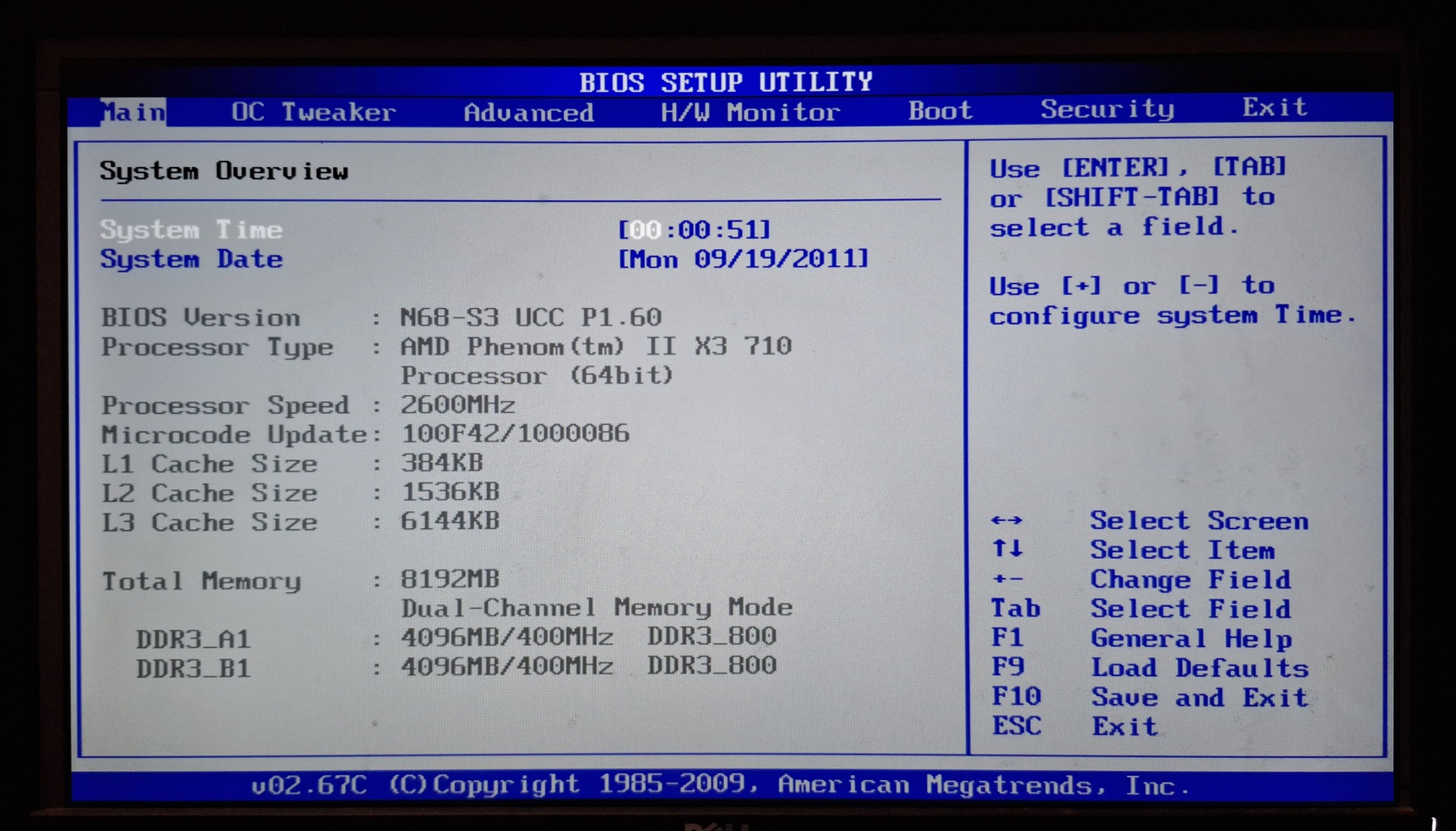
Task: Click the AMD Phenom II X3 710 text
Action: 597,346
